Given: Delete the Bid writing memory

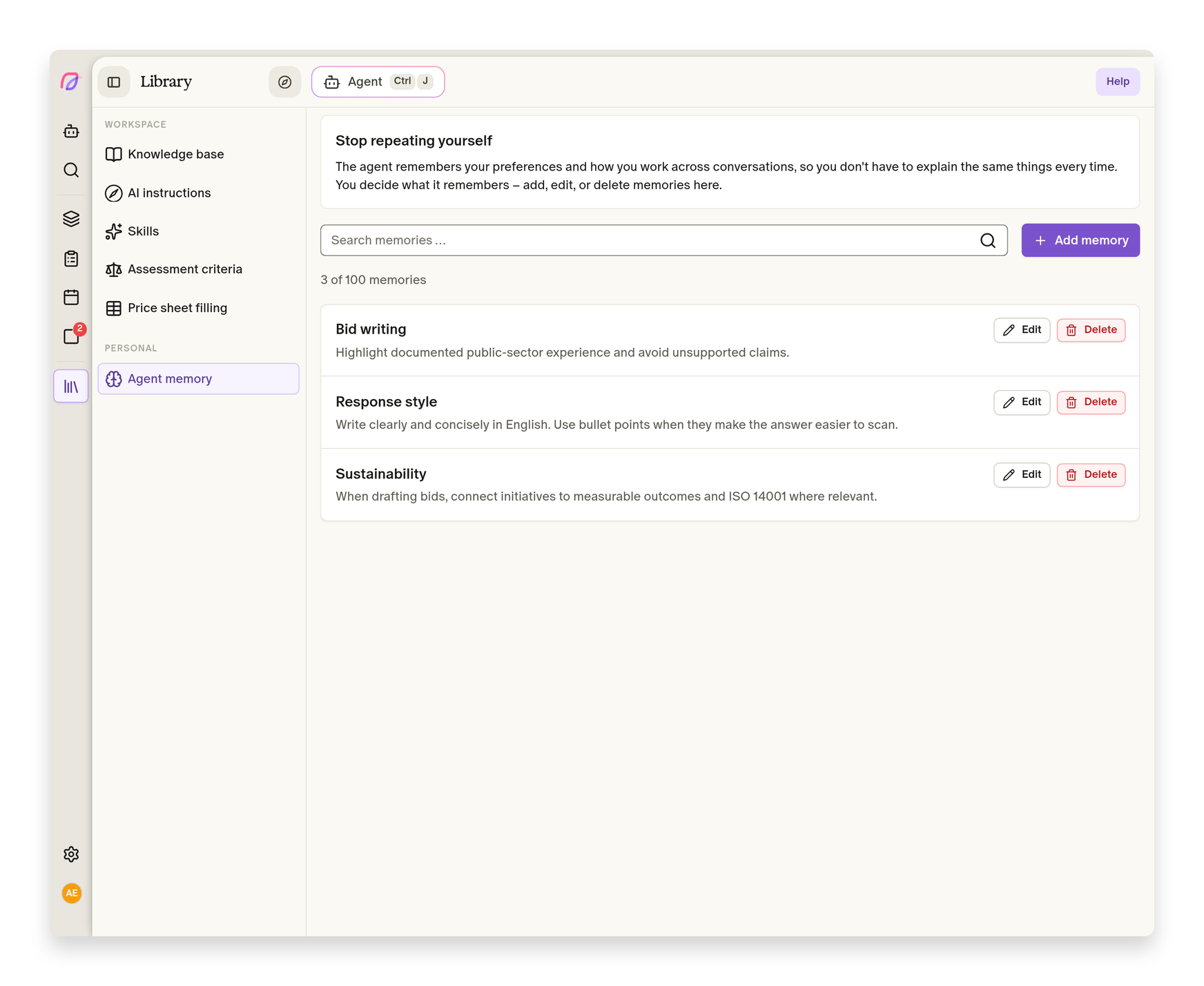Looking at the screenshot, I should [x=1091, y=330].
